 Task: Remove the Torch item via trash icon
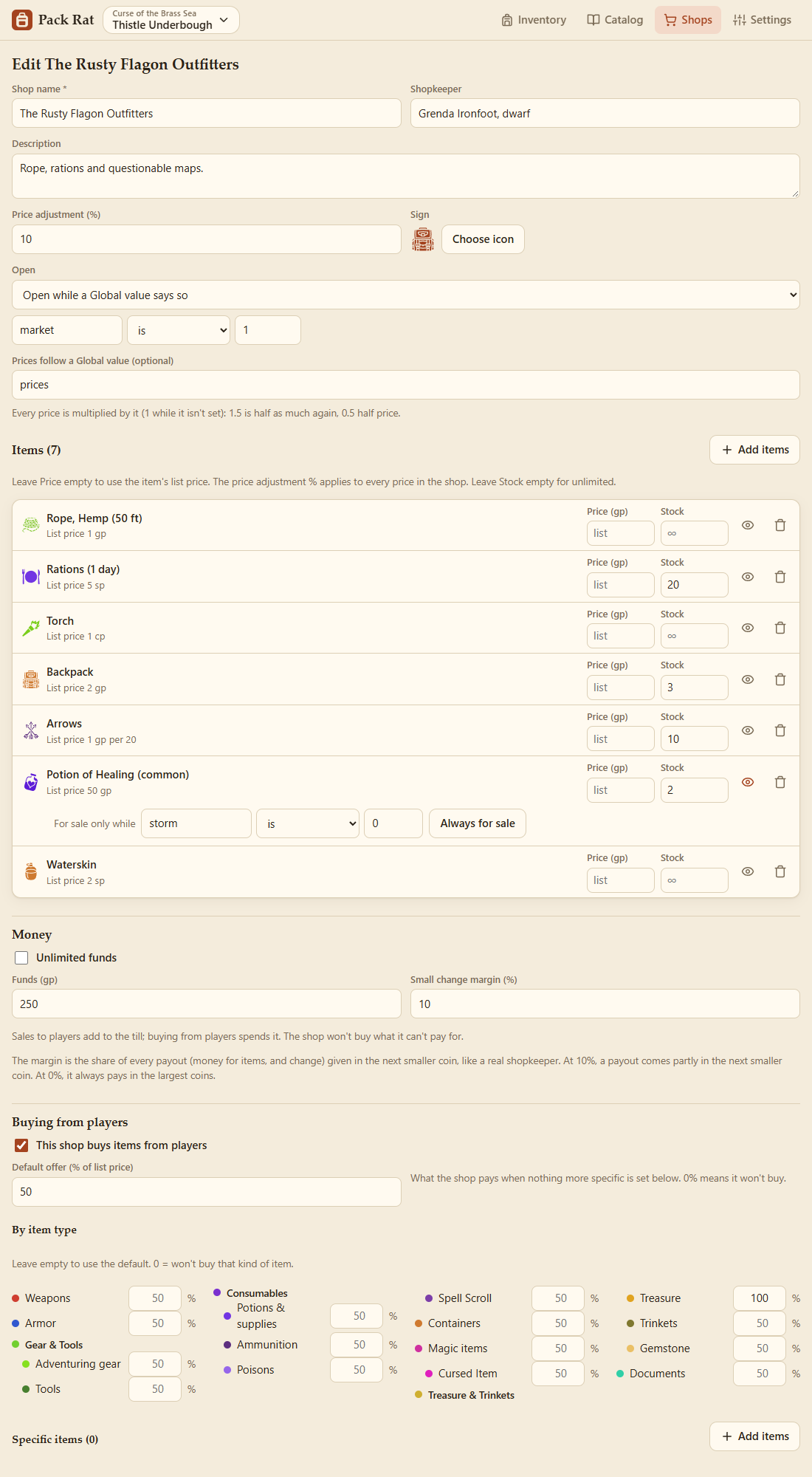tap(780, 628)
